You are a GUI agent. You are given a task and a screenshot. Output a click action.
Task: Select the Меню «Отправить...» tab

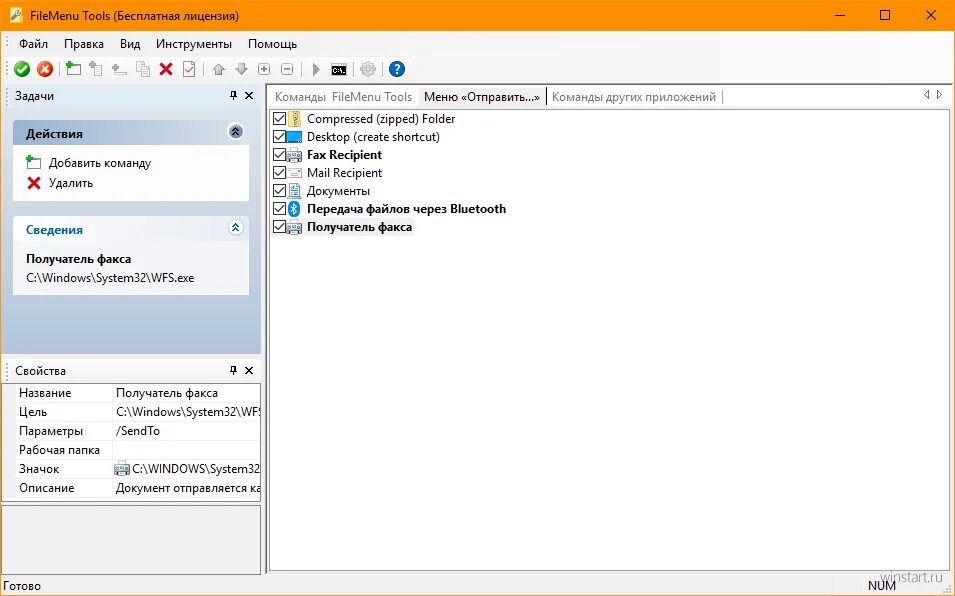482,97
